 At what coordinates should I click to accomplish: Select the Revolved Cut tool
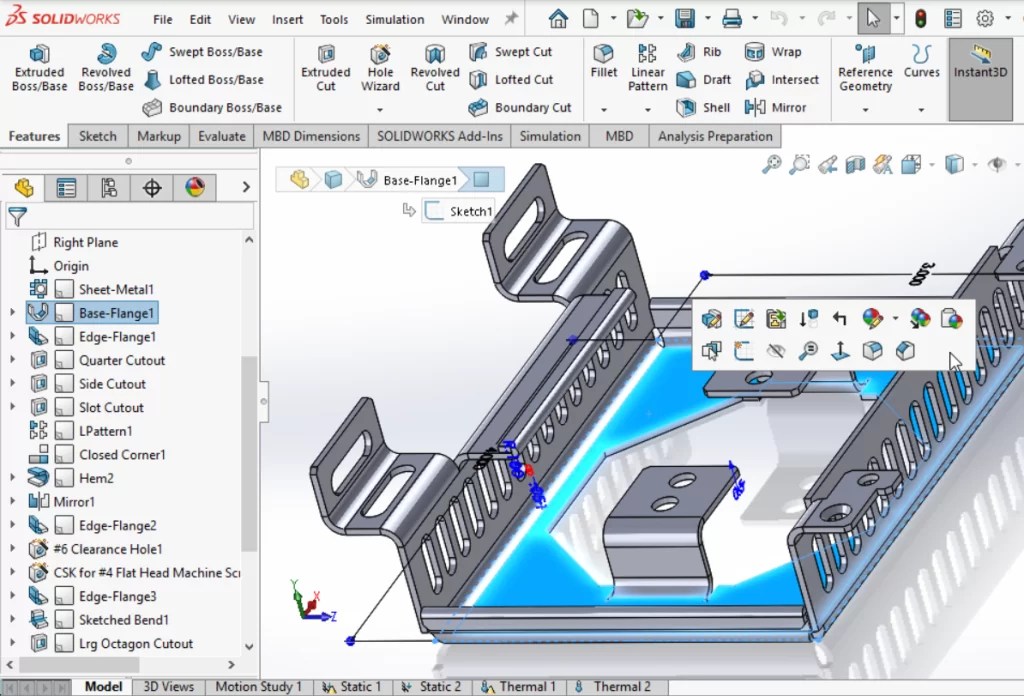[435, 68]
